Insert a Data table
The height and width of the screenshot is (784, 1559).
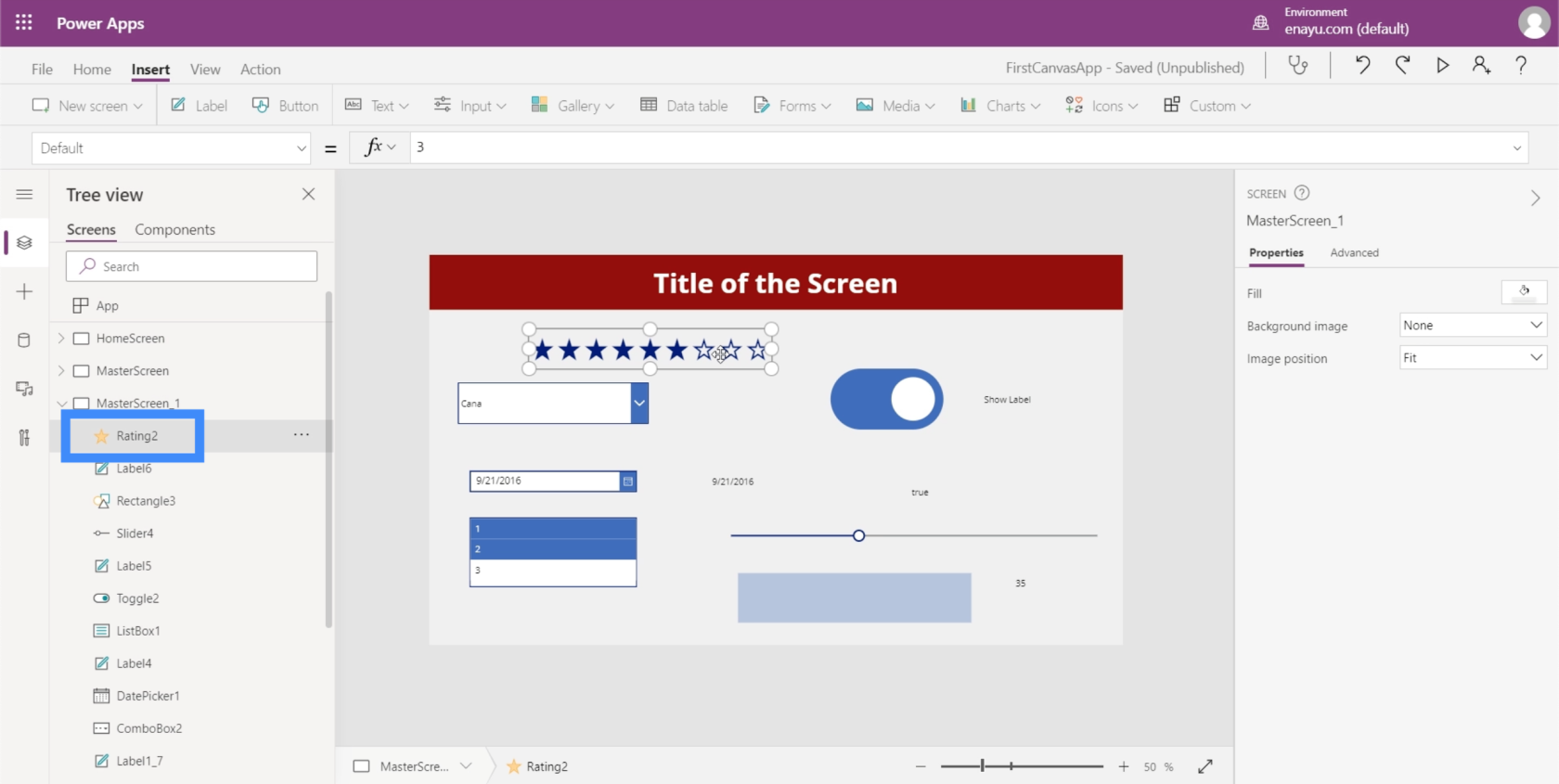684,106
